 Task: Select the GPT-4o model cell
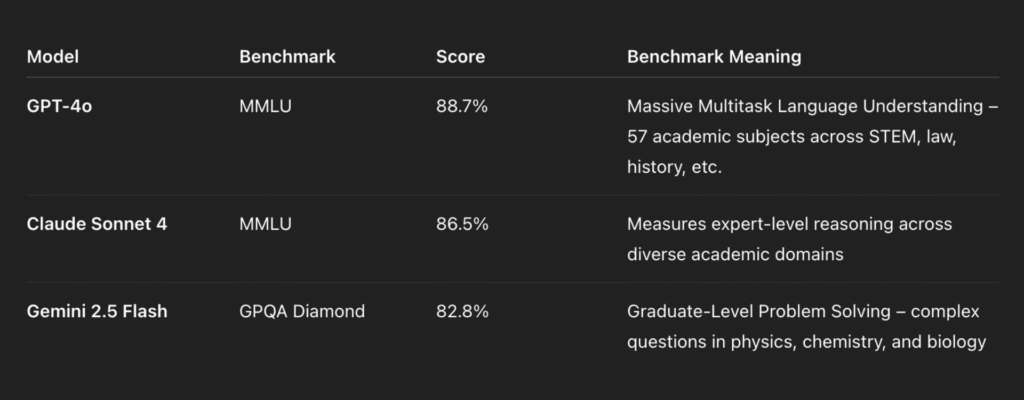[59, 107]
